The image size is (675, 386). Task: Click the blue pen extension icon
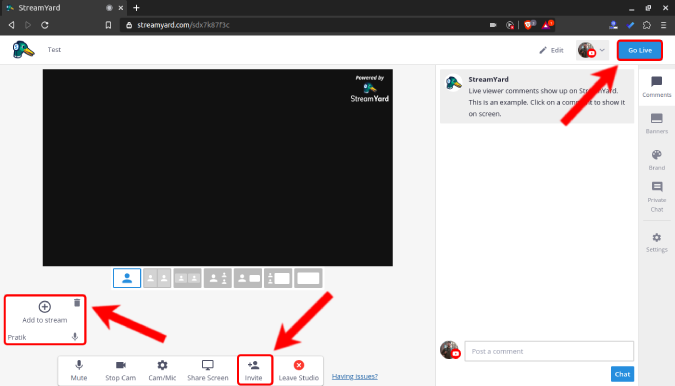click(631, 25)
